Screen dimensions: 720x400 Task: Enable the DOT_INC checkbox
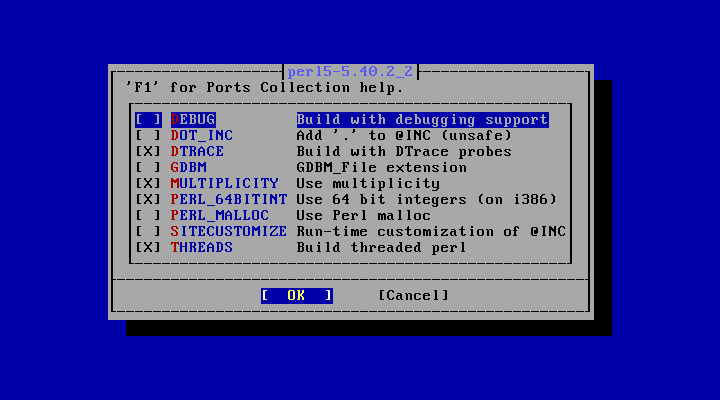coord(148,135)
